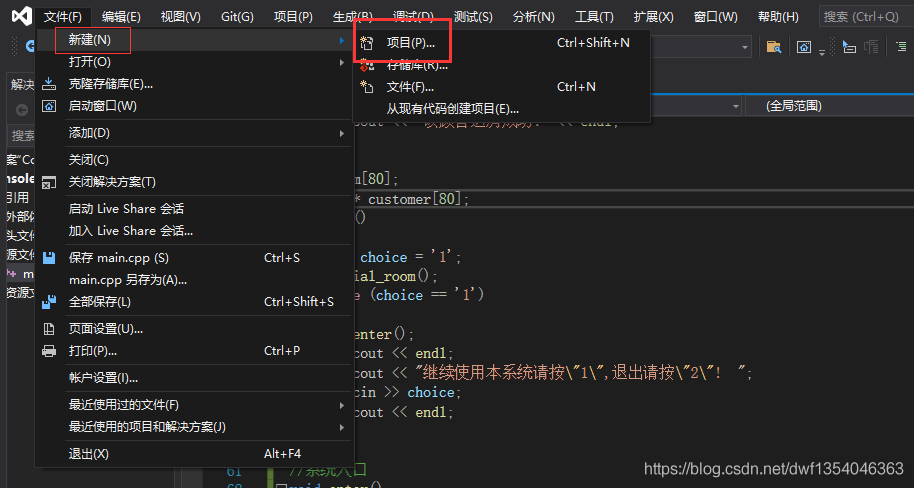Viewport: 914px width, 488px height.
Task: Click the Visual Studio logo icon
Action: (21, 16)
